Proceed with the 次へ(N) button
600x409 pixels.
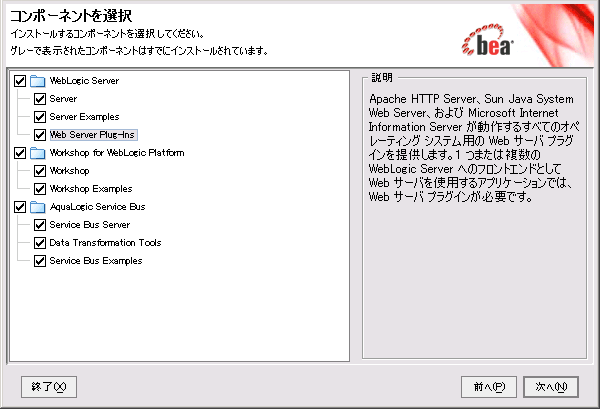(551, 387)
